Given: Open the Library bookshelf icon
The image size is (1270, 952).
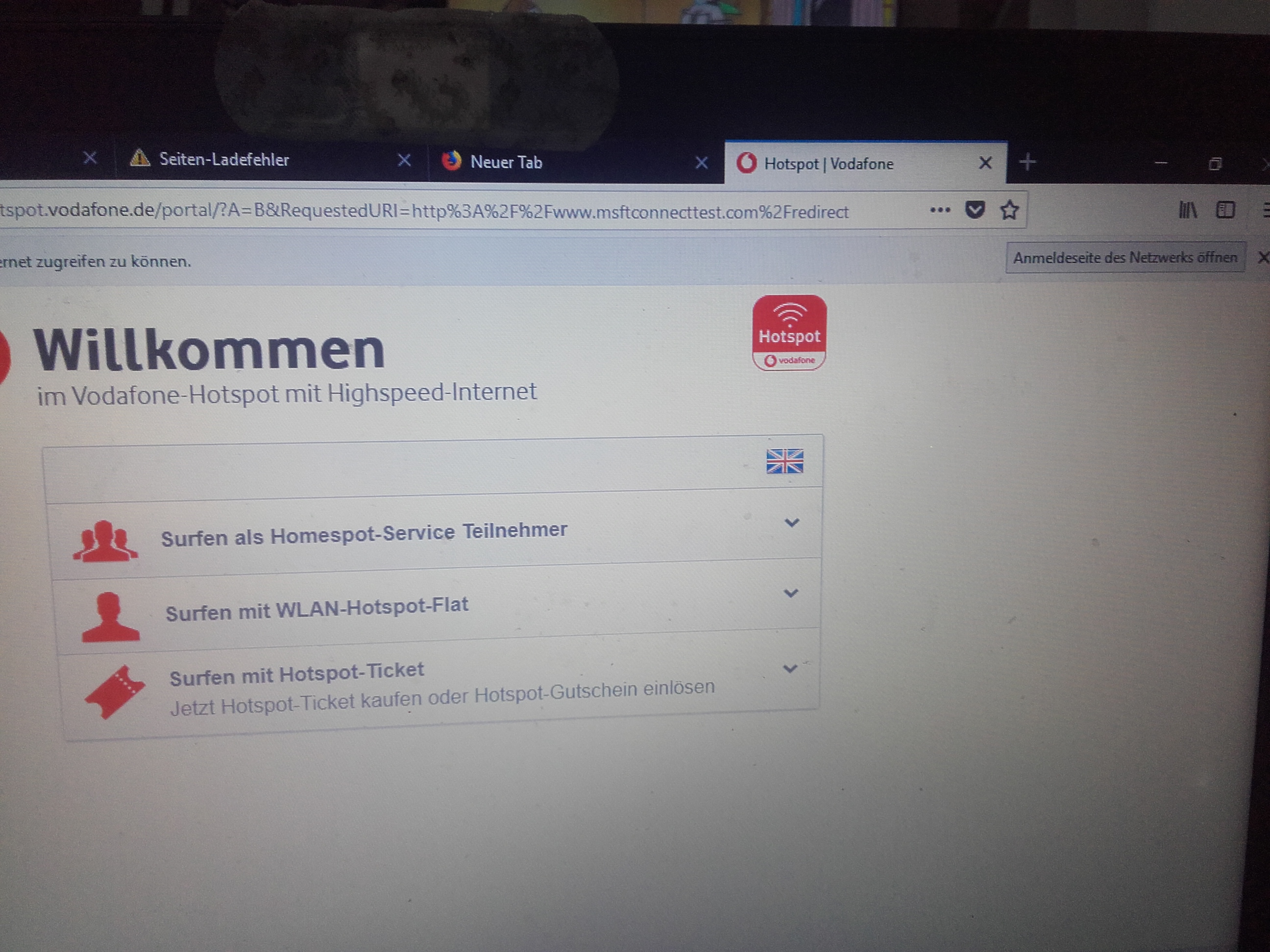Looking at the screenshot, I should point(1187,210).
